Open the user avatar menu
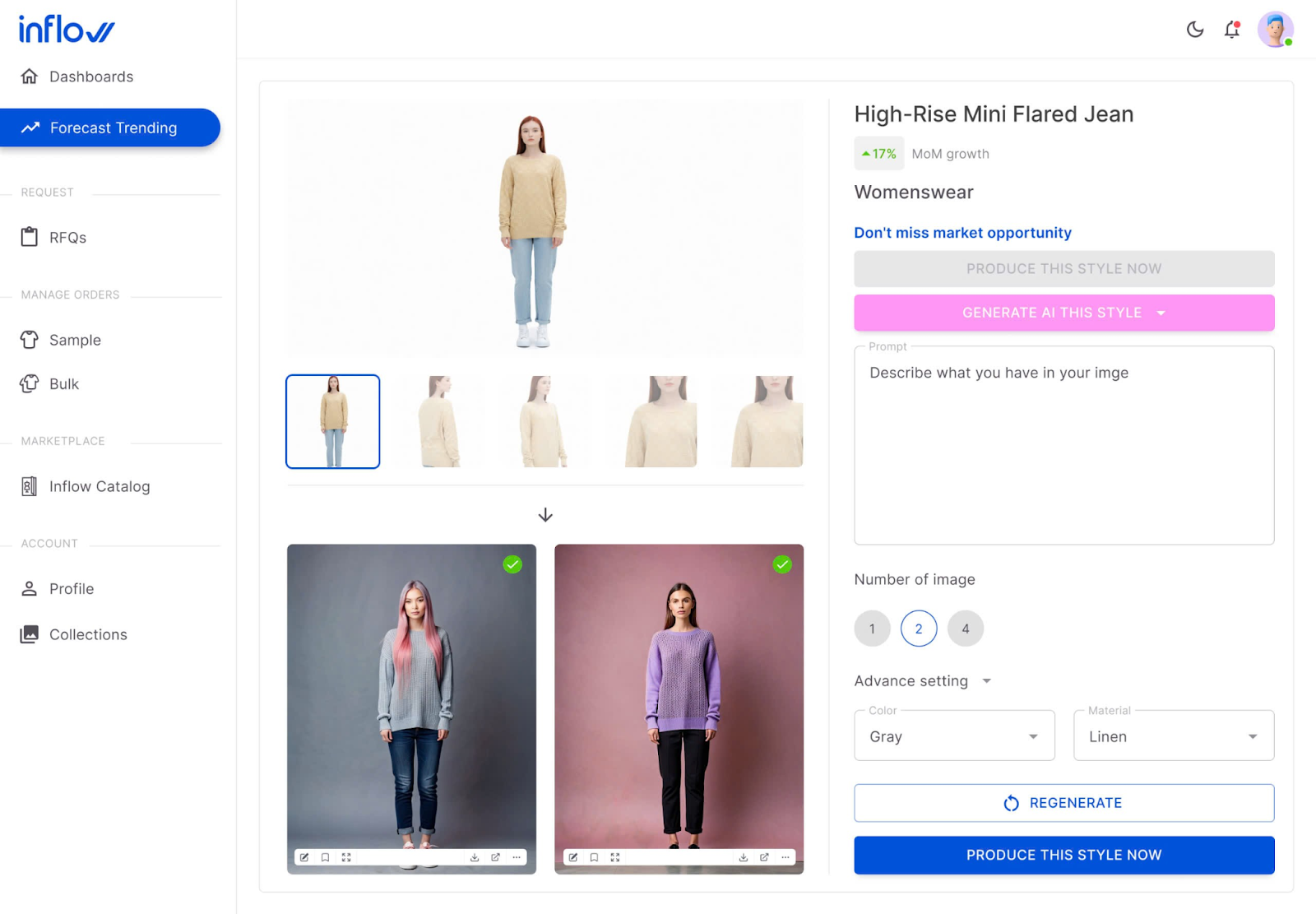This screenshot has width=1316, height=914. click(1276, 30)
